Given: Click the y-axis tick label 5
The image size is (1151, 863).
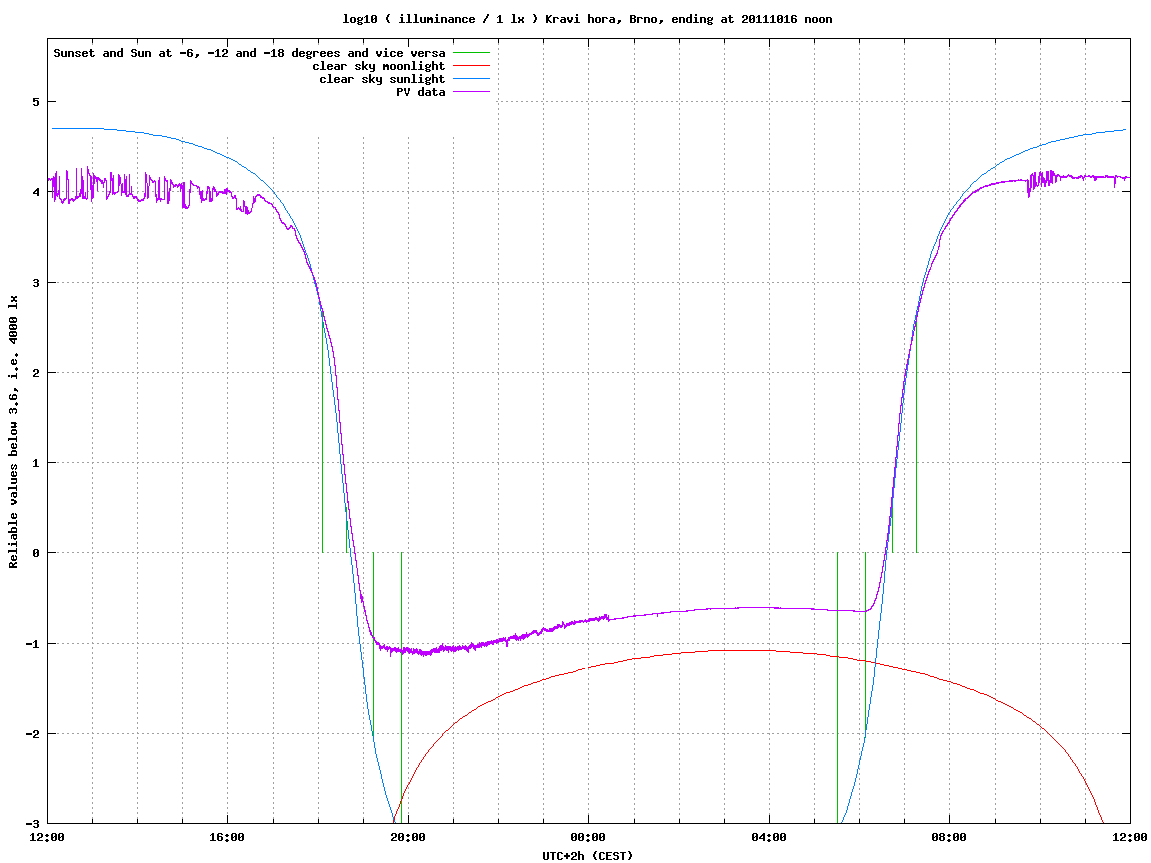Looking at the screenshot, I should (35, 102).
